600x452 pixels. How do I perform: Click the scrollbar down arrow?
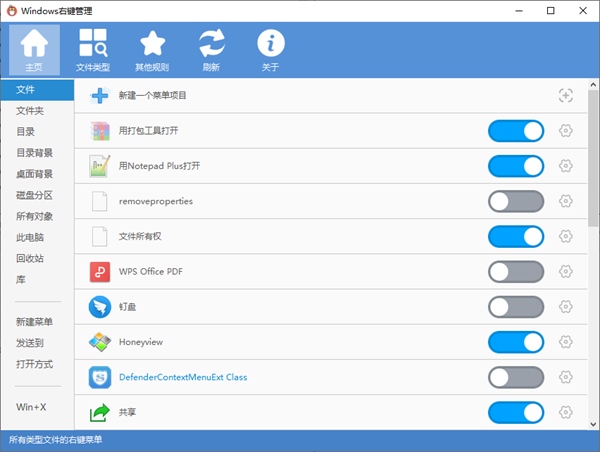click(x=593, y=424)
